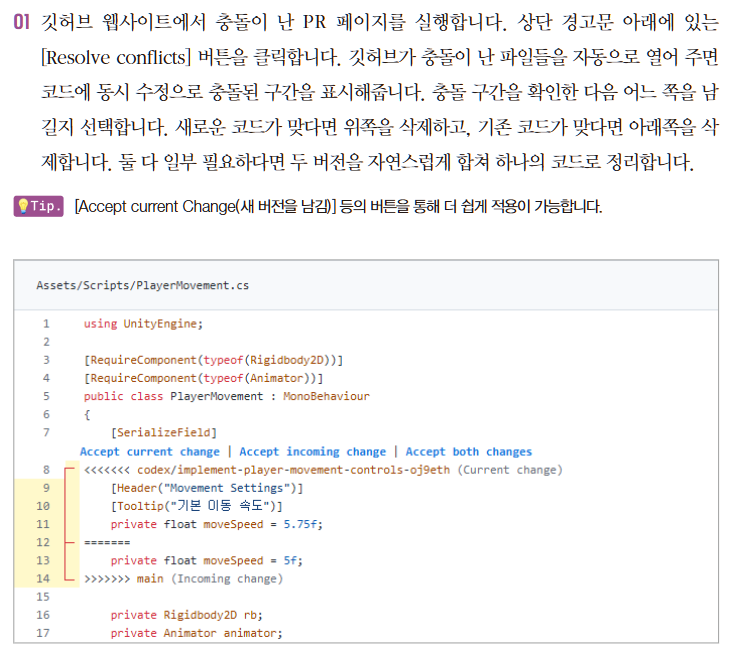Screen dimensions: 729x651
Task: Click the opening brace on line 6
Action: click(x=87, y=414)
